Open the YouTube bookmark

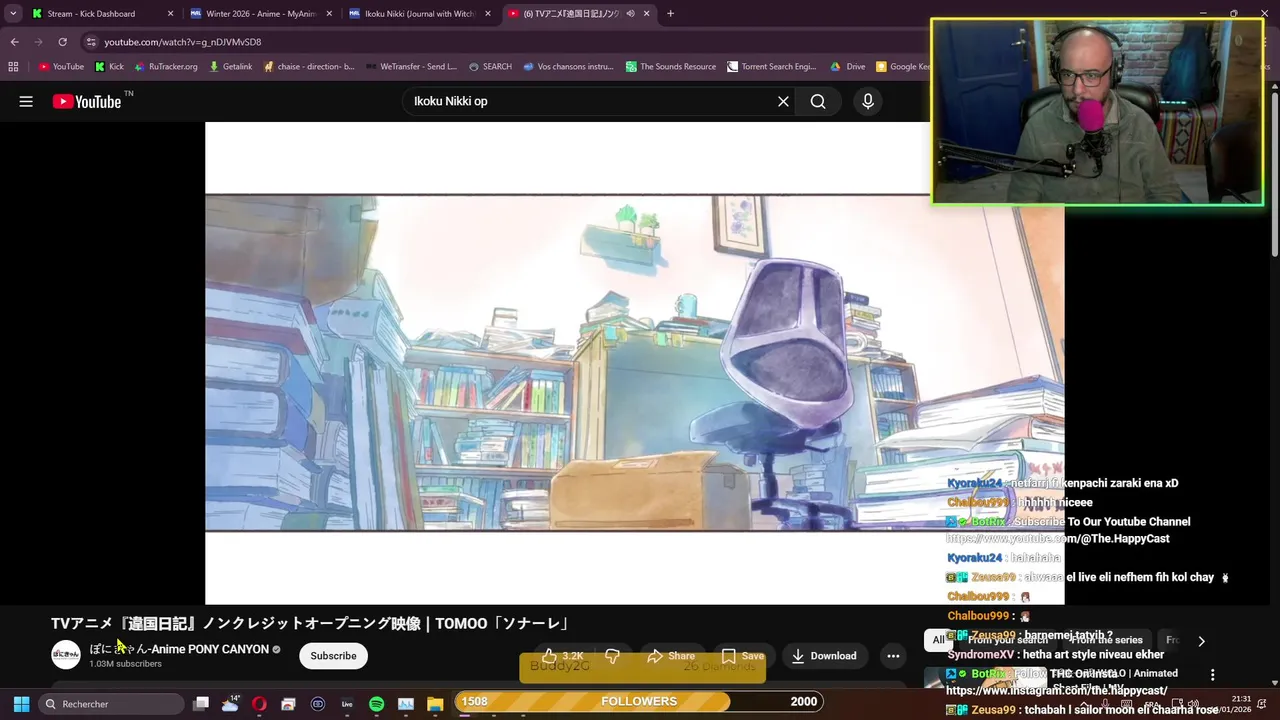(61, 67)
